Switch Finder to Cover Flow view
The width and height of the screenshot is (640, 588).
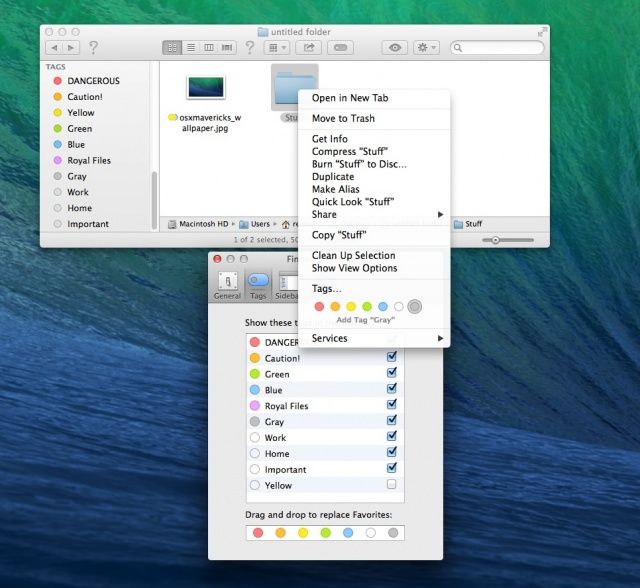(x=227, y=48)
